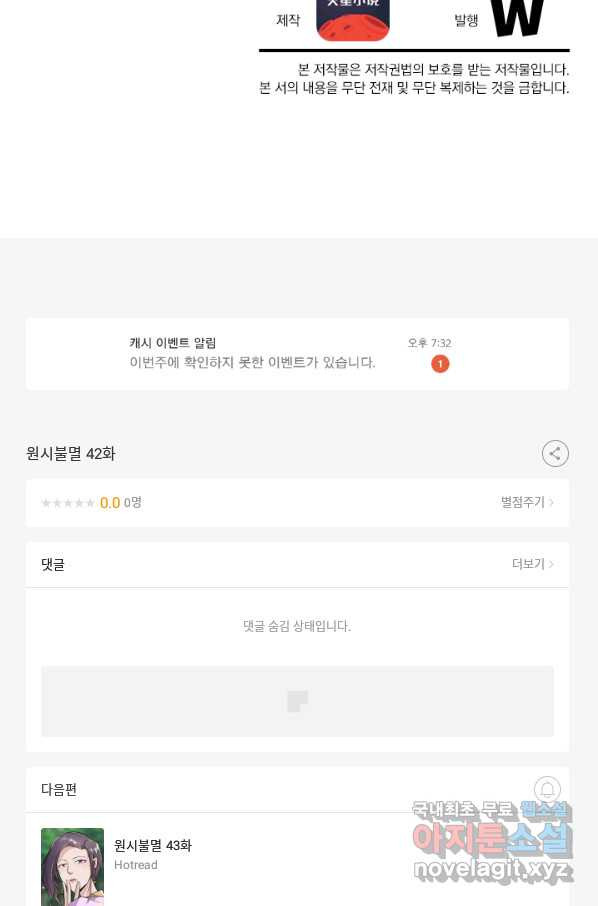Click the placeholder image in comments banner
The width and height of the screenshot is (598, 906).
pyautogui.click(x=298, y=701)
